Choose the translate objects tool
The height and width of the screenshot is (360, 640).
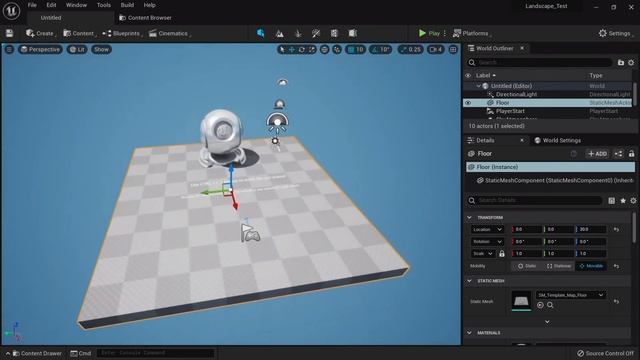[292, 49]
